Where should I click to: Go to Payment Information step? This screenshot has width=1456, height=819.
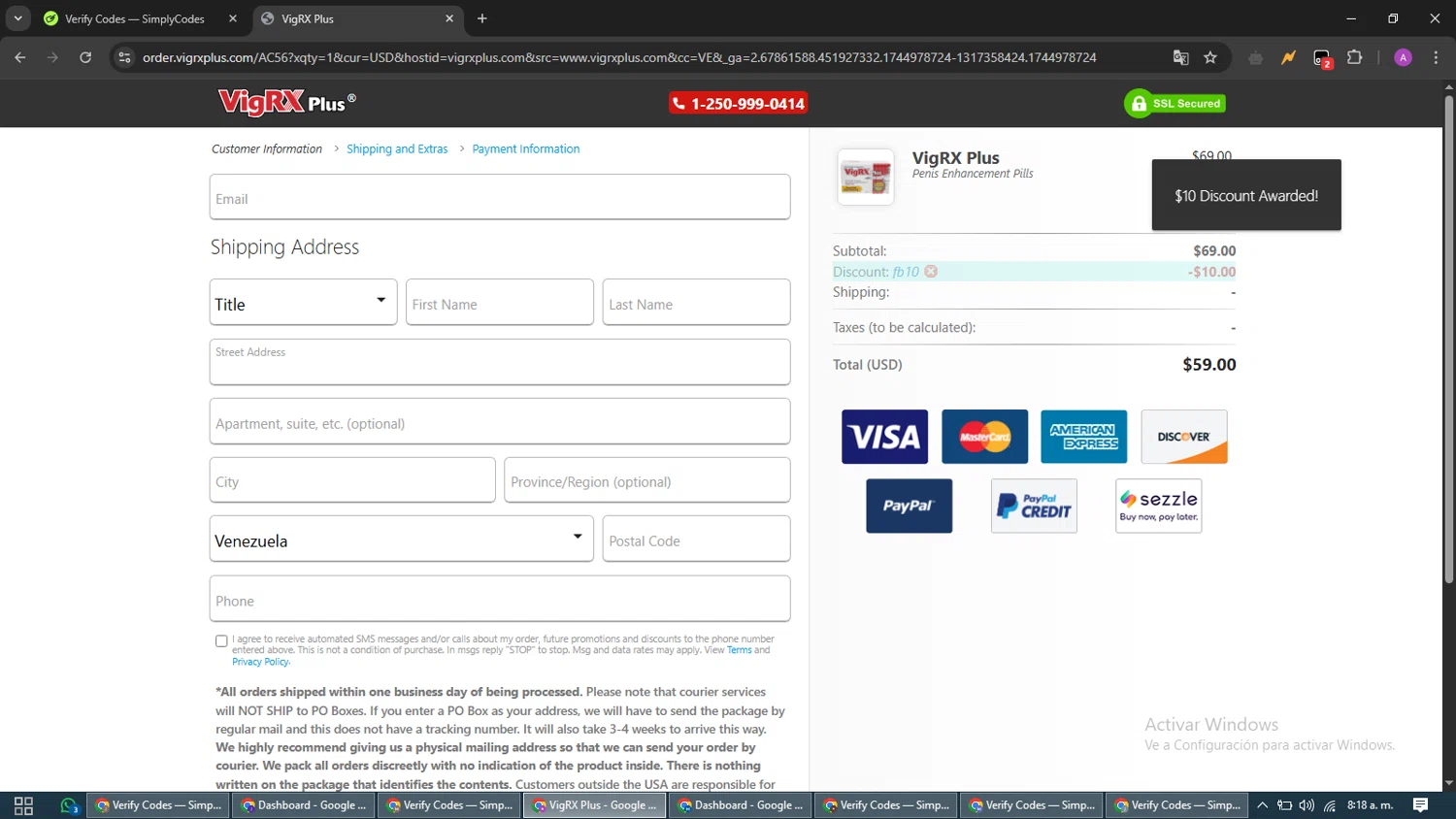(526, 148)
